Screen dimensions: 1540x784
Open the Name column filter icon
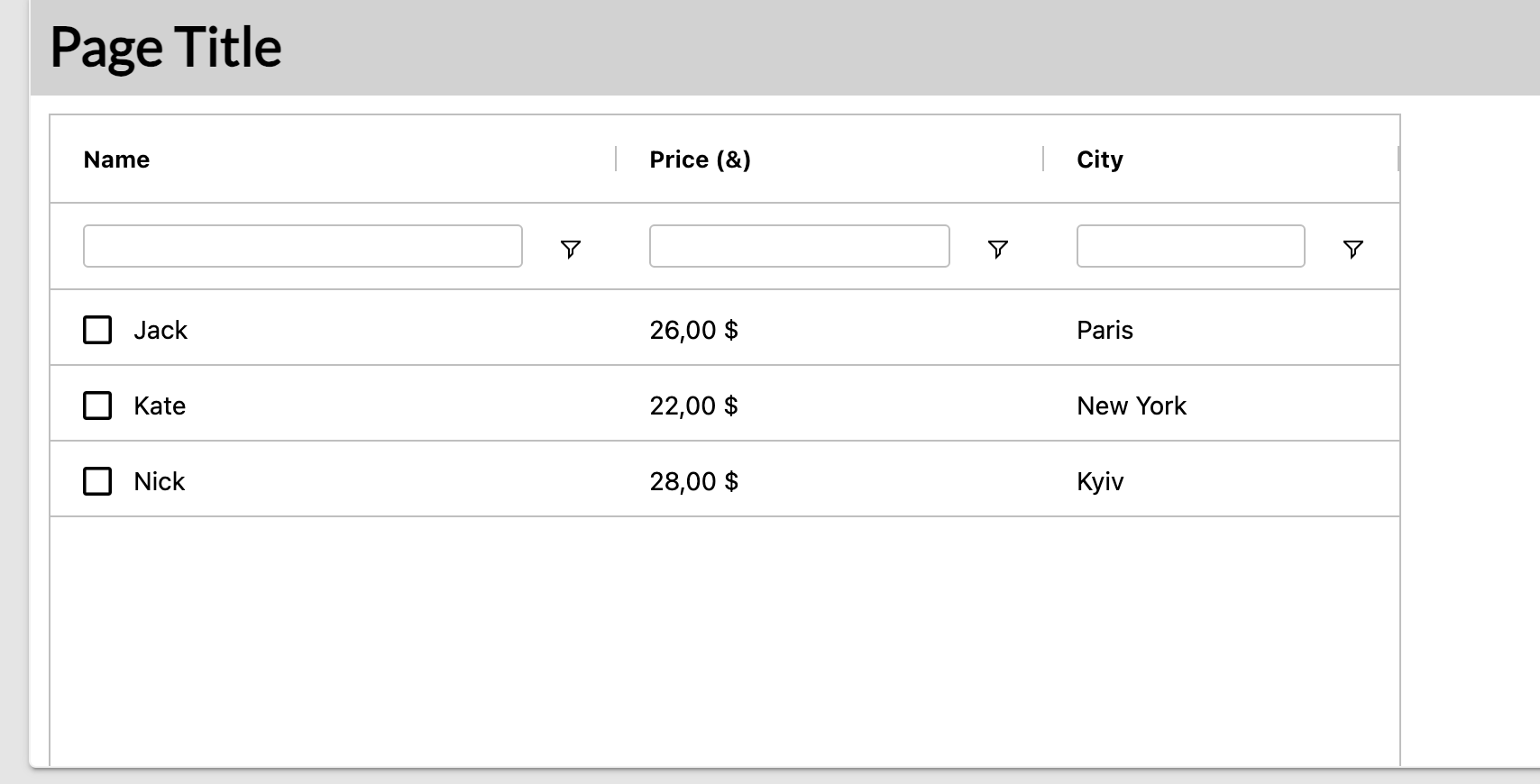click(570, 249)
